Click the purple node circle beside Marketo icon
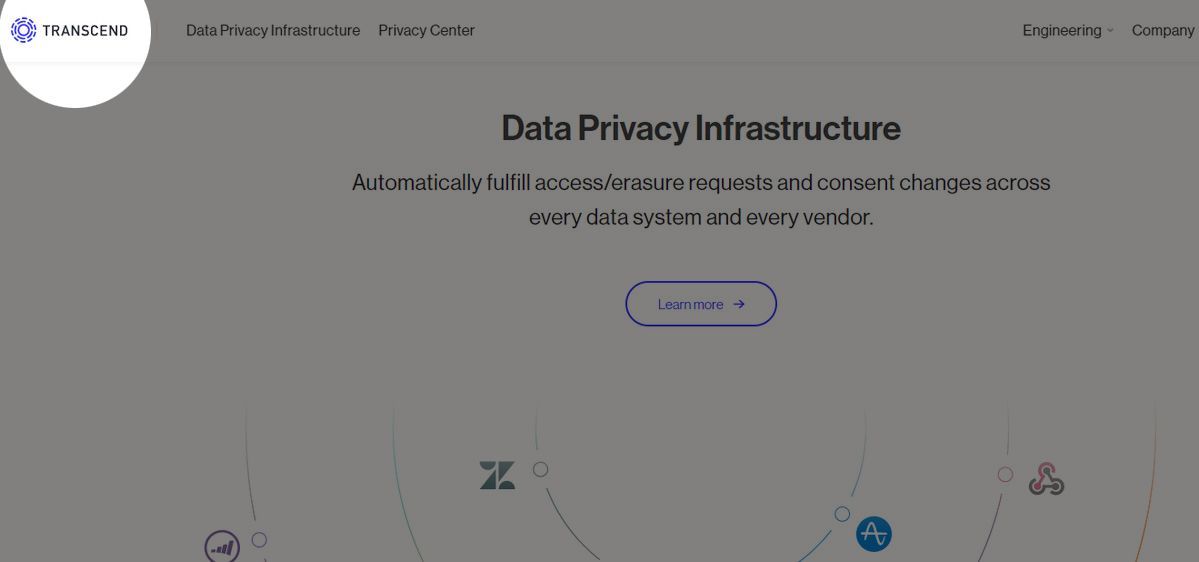 259,540
